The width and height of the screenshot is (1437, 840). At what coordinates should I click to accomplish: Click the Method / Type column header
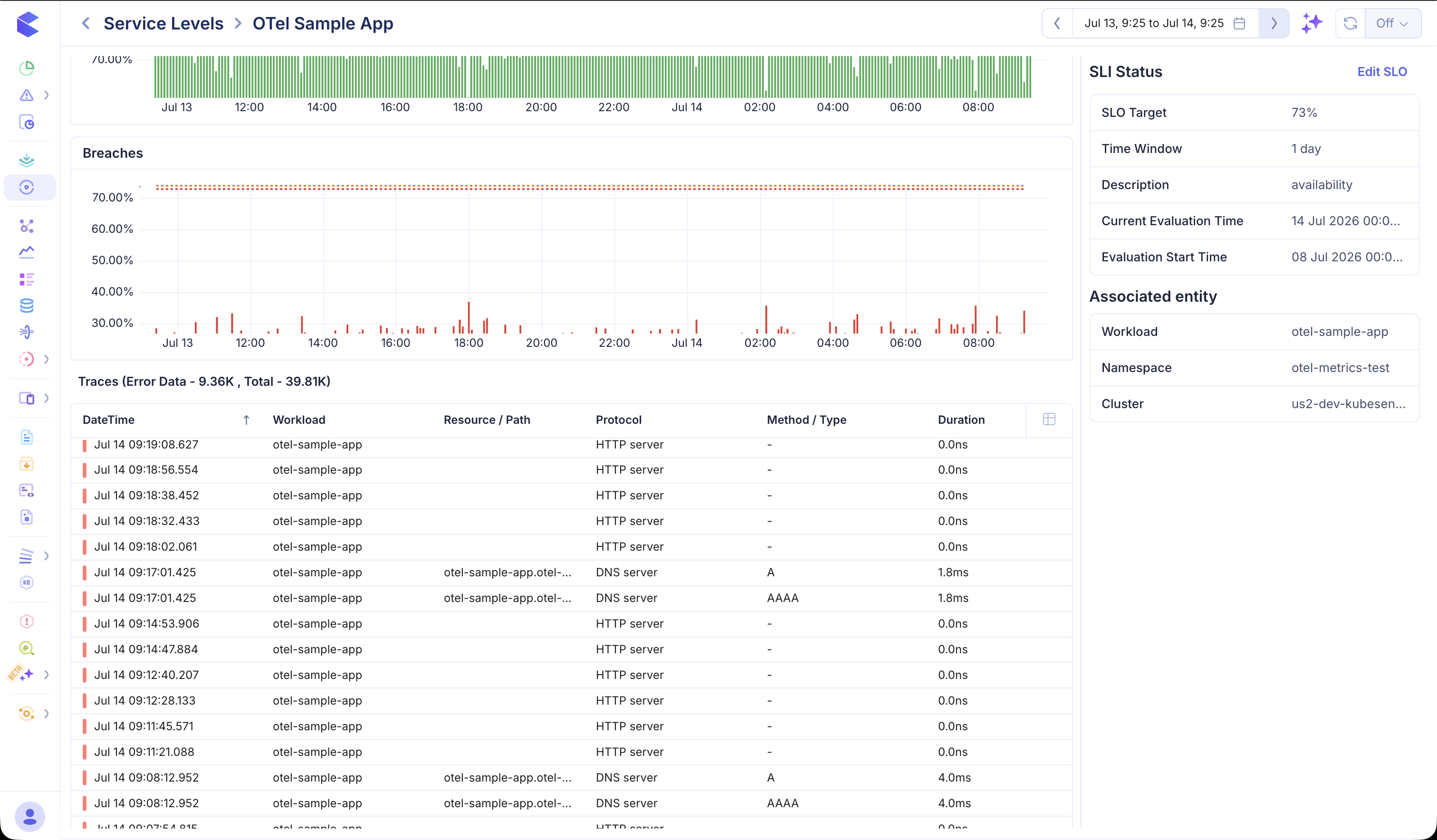(806, 420)
